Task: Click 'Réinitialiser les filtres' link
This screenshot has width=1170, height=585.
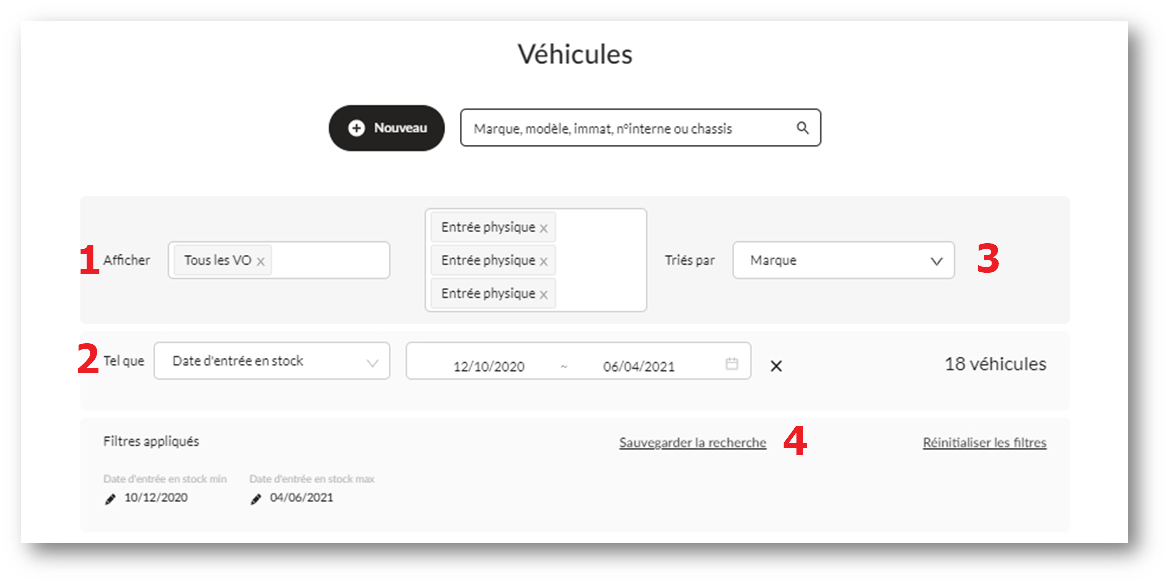Action: point(984,443)
